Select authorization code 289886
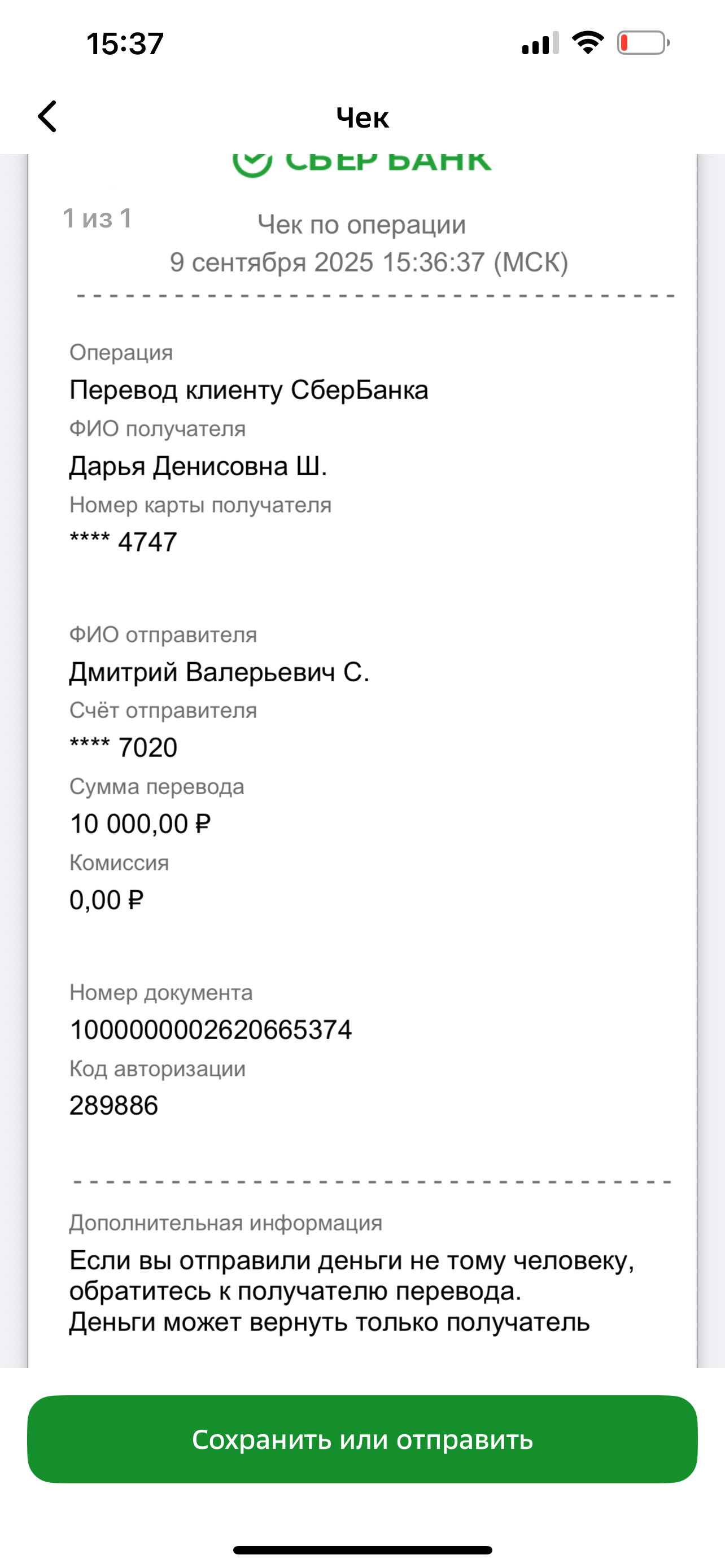Image resolution: width=725 pixels, height=1568 pixels. tap(114, 1105)
